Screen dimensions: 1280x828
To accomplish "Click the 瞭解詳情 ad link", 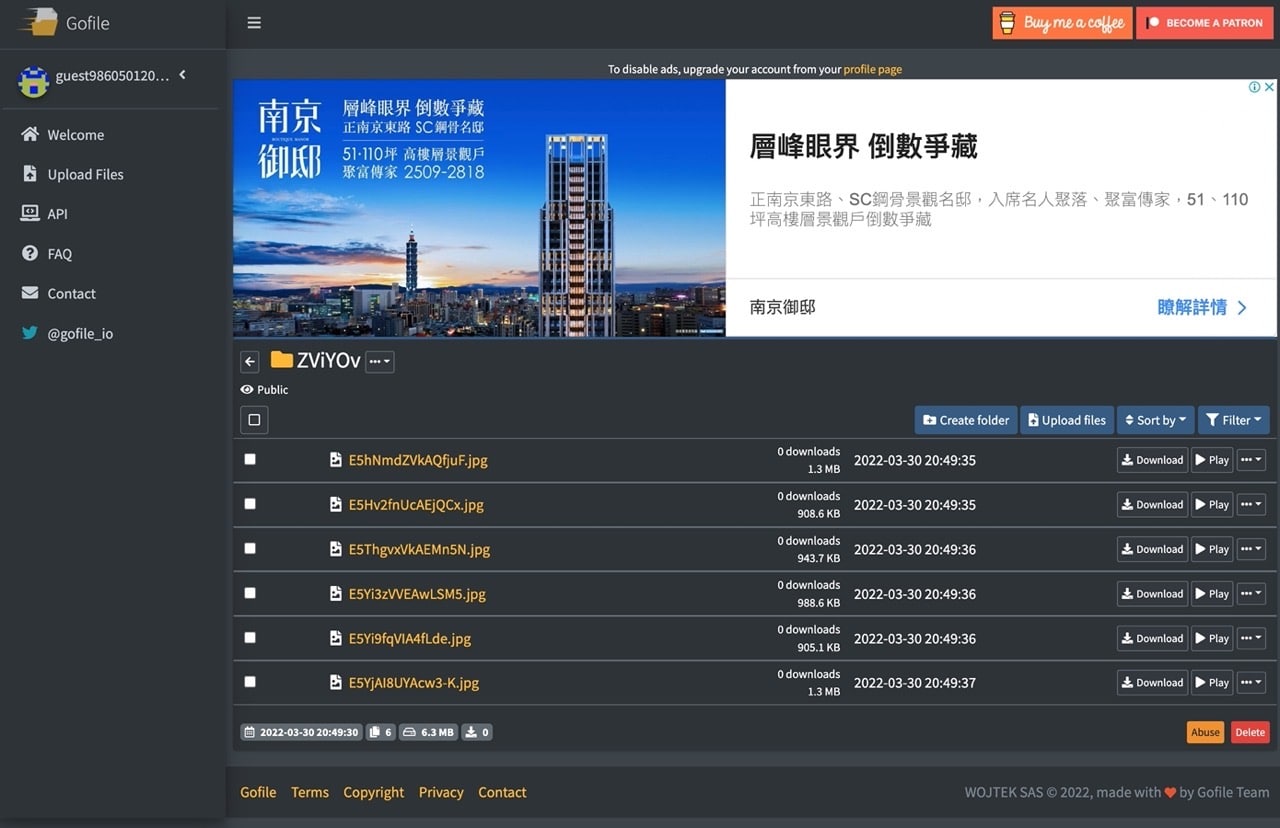I will pyautogui.click(x=1202, y=308).
